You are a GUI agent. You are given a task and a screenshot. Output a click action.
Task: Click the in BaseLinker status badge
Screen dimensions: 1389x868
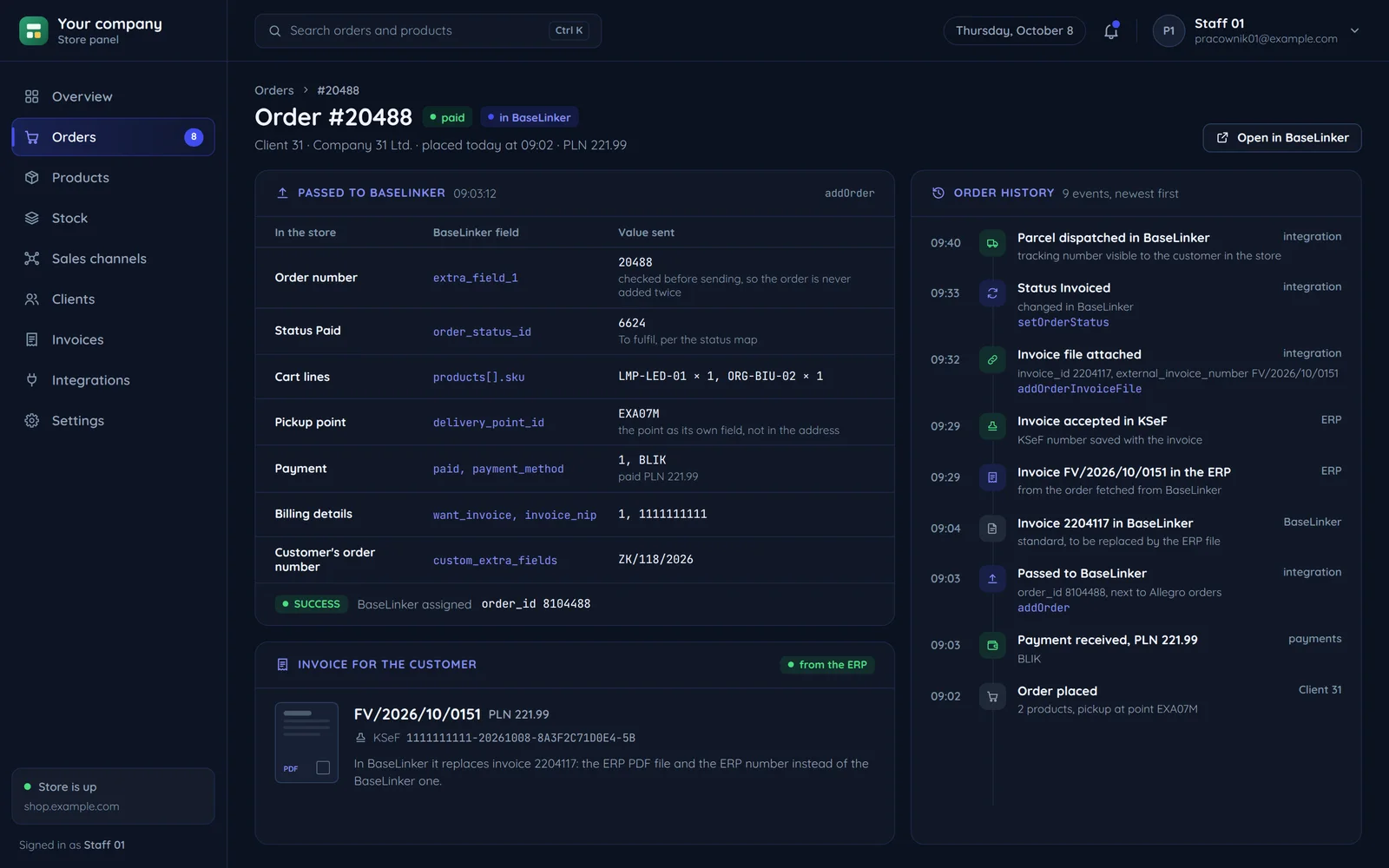click(x=530, y=117)
